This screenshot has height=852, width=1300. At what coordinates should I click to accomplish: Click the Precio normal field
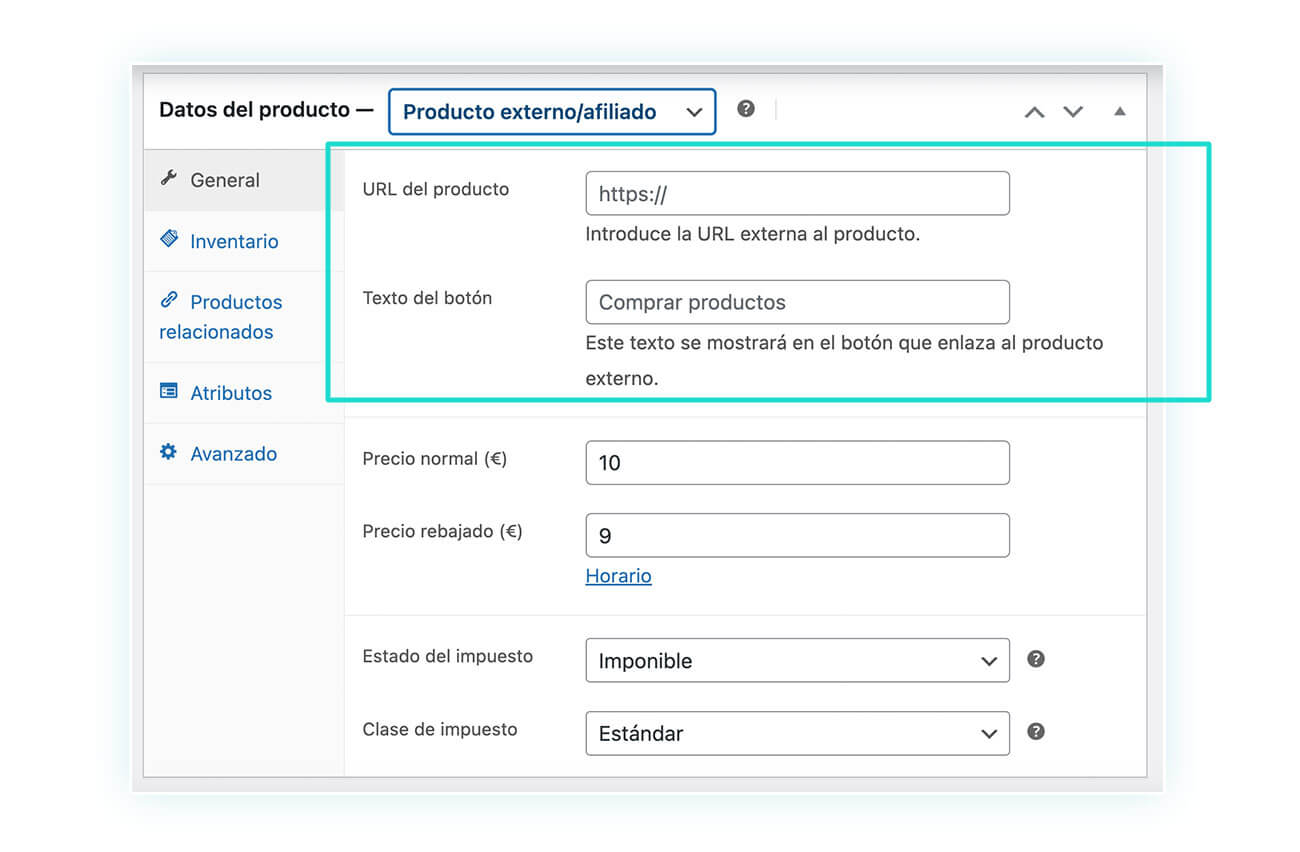797,463
